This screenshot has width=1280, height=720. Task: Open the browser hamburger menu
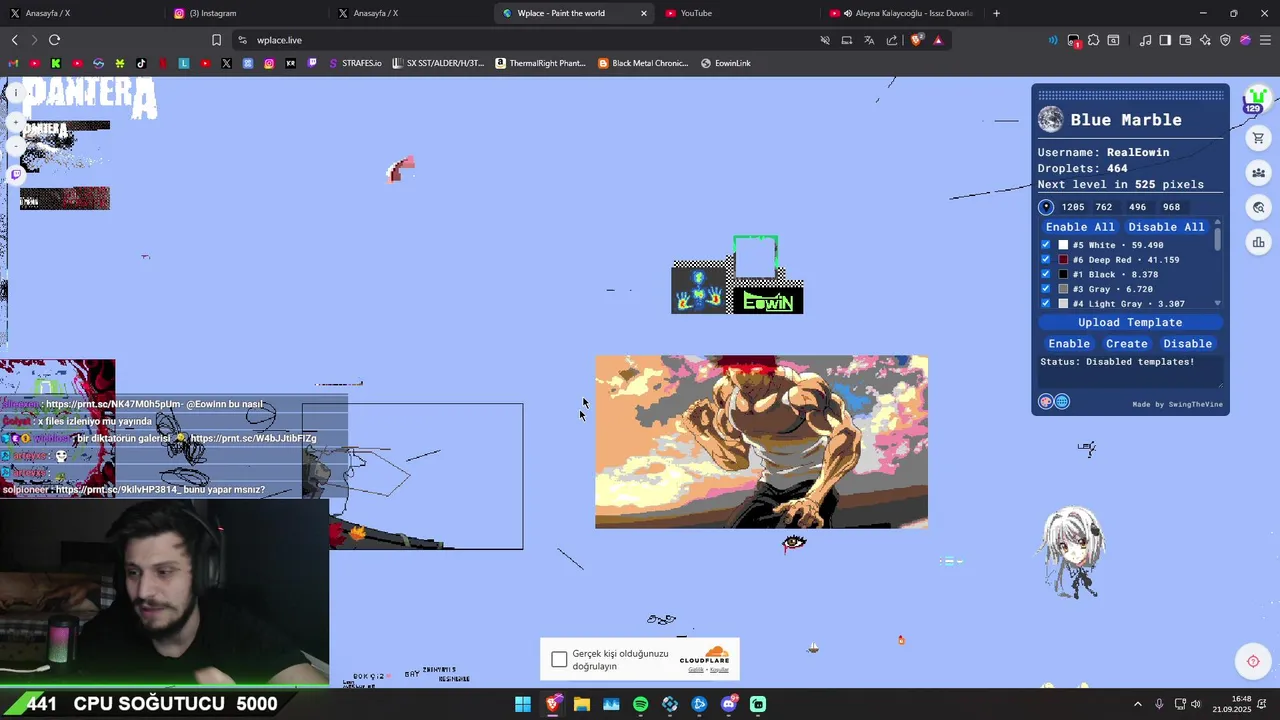coord(1265,40)
